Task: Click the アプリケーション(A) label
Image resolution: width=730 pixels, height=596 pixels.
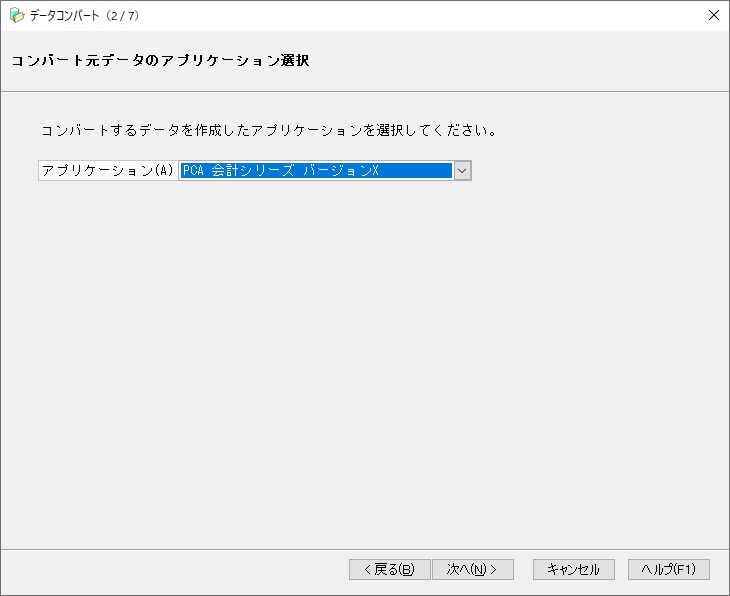Action: point(108,171)
